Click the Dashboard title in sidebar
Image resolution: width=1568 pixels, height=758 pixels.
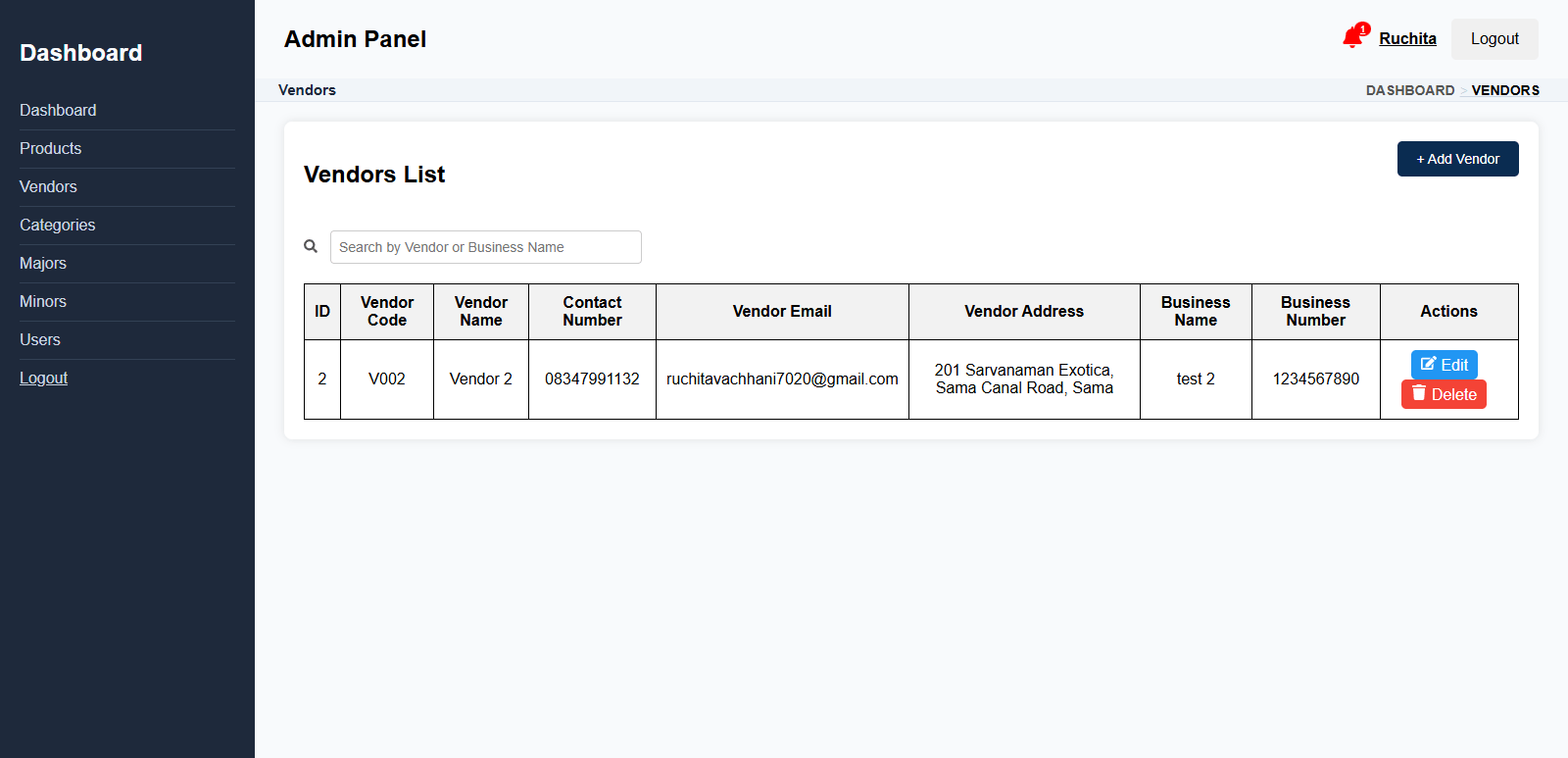coord(80,53)
